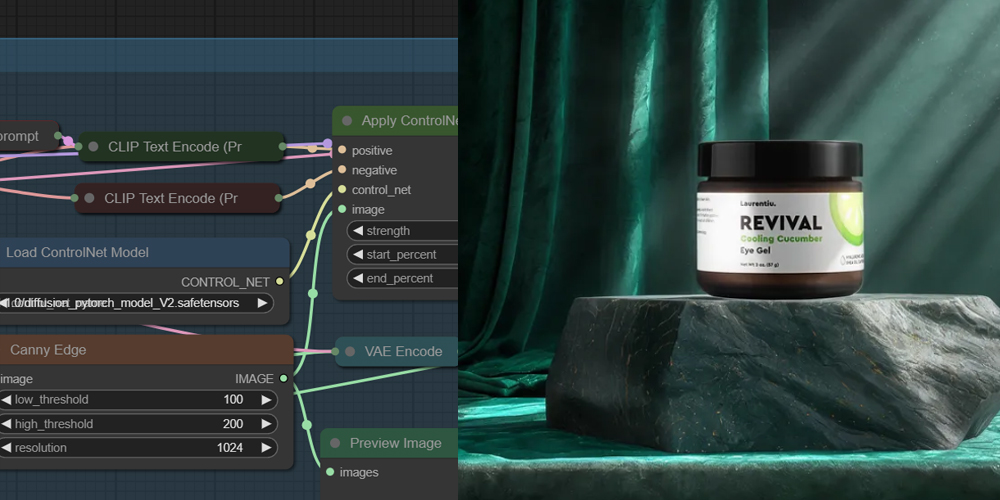This screenshot has width=1000, height=500.
Task: Select the Canny Edge node title bar
Action: pos(145,350)
